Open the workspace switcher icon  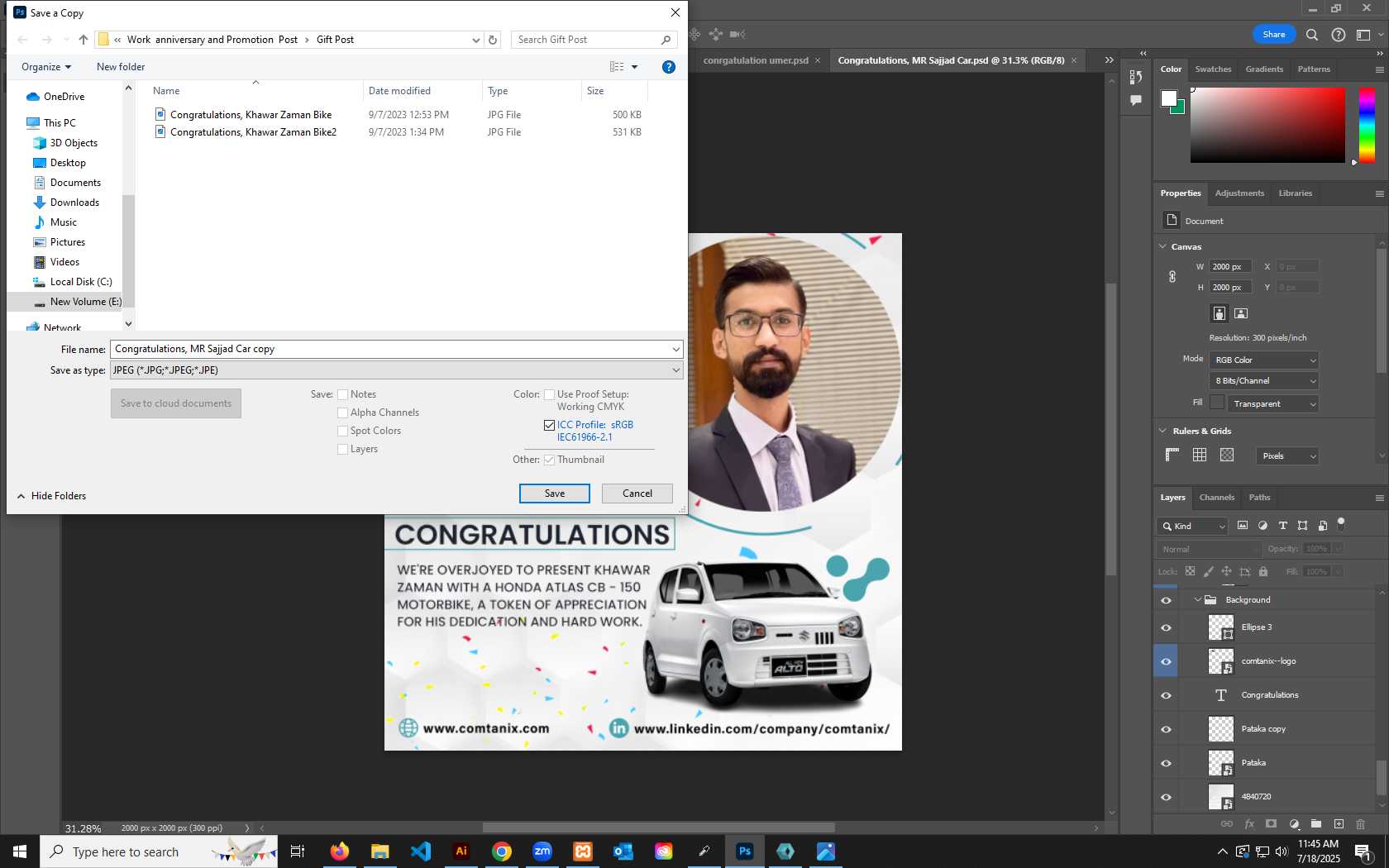point(1364,35)
